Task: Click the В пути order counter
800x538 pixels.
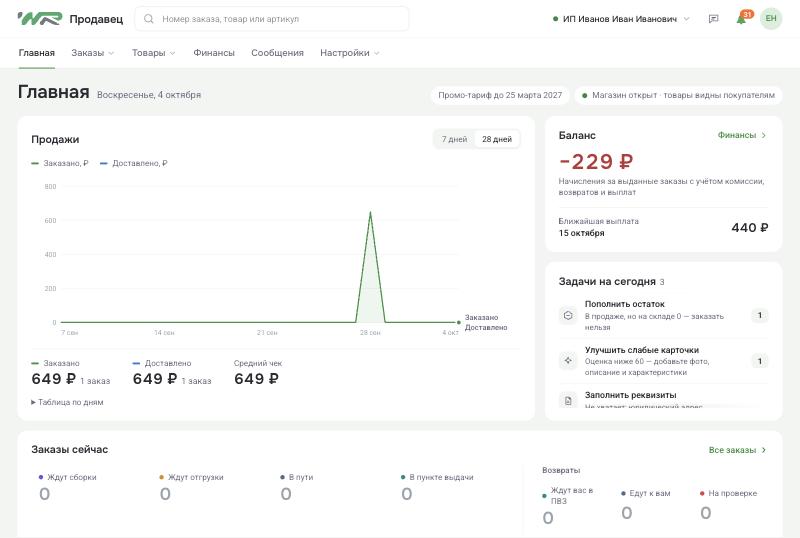Action: coord(296,486)
